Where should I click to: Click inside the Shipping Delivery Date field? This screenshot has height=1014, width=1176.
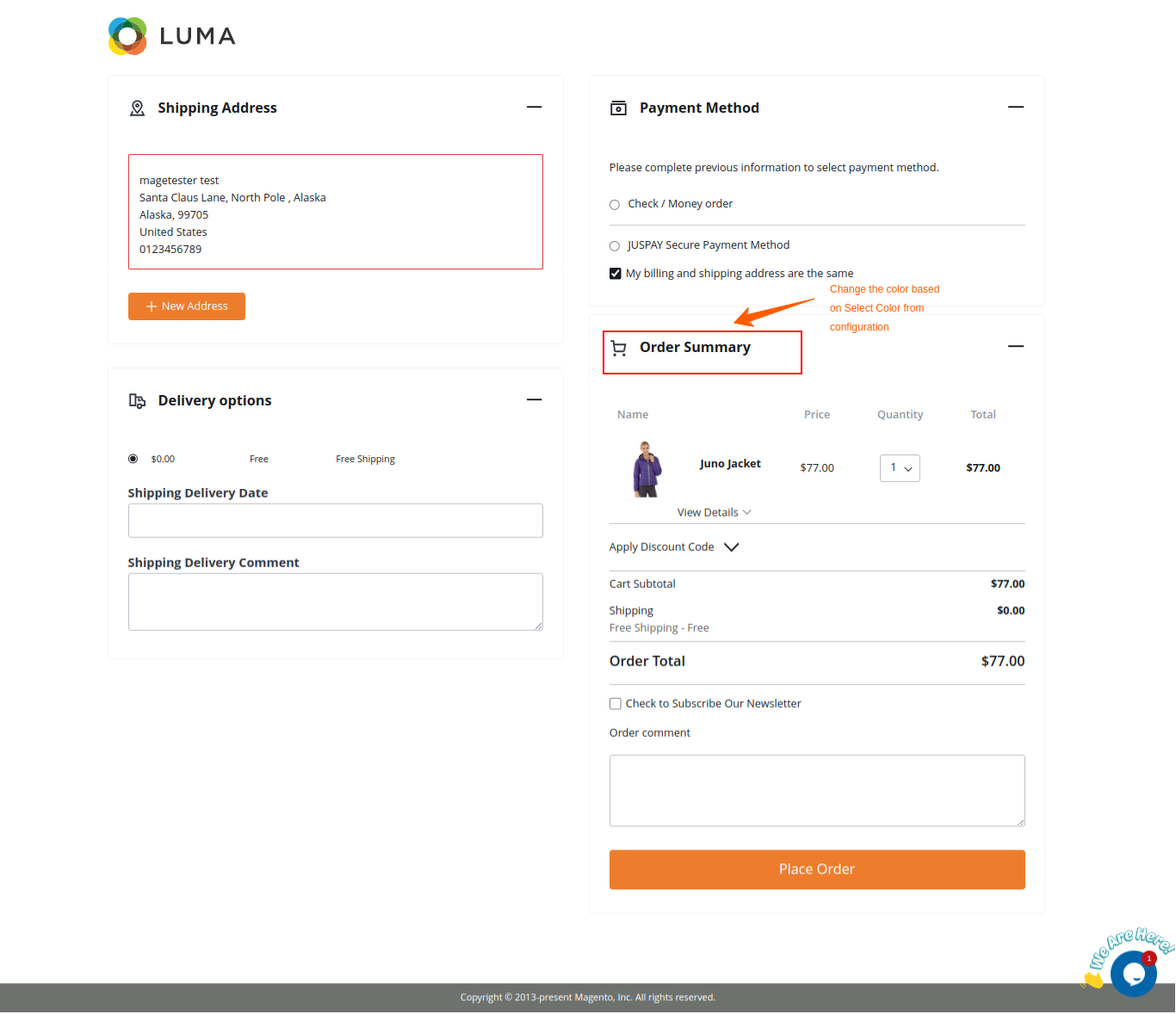coord(335,520)
